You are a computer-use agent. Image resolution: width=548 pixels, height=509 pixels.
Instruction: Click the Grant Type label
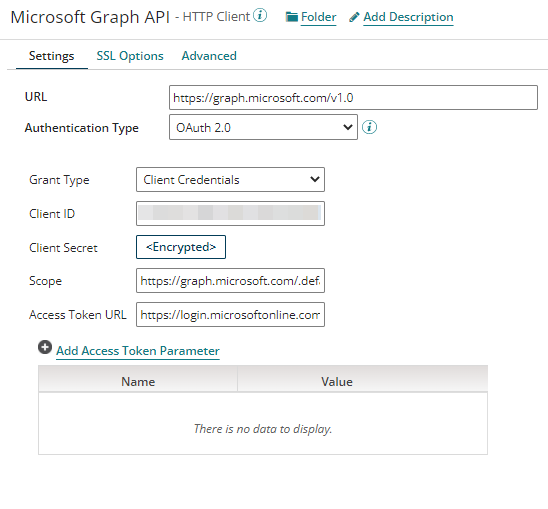click(x=59, y=180)
